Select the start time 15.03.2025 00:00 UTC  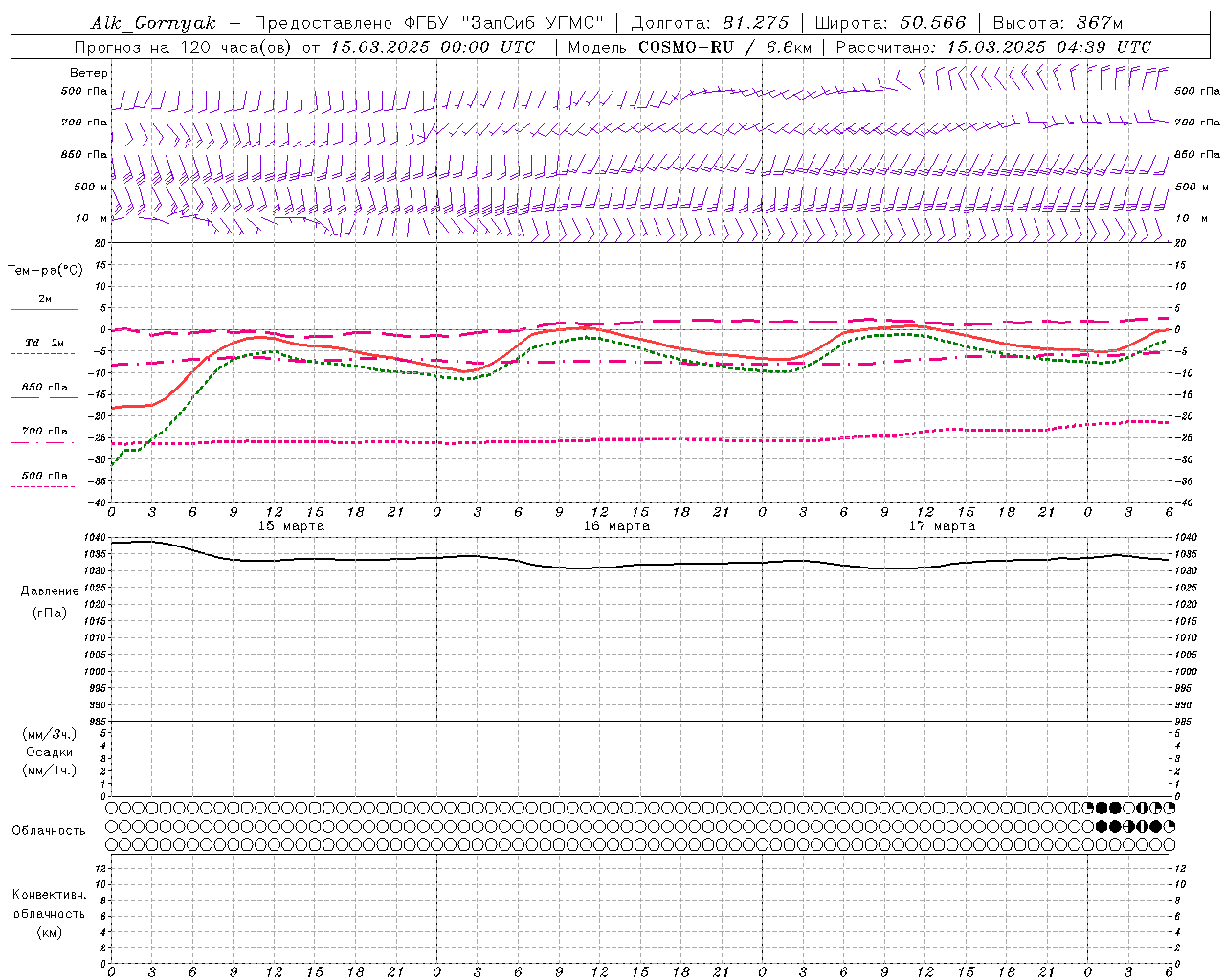[x=433, y=47]
